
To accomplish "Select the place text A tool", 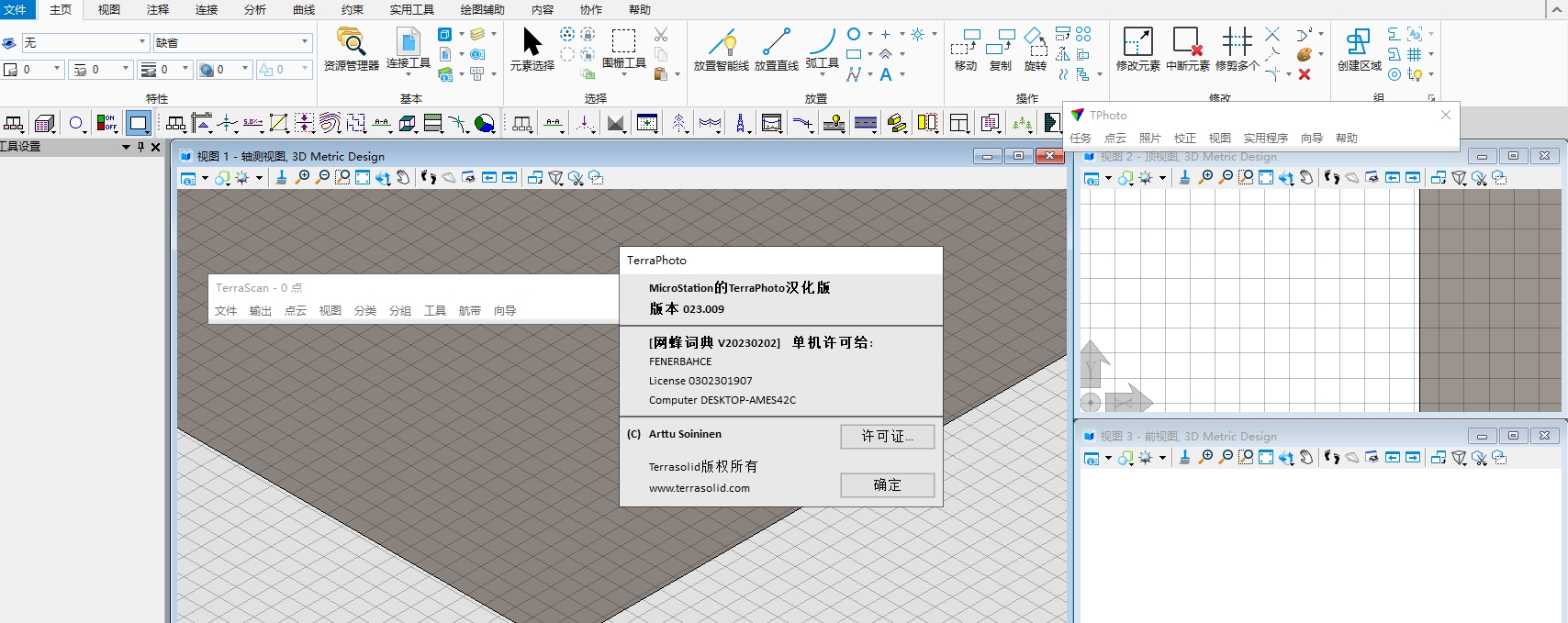I will [x=886, y=74].
